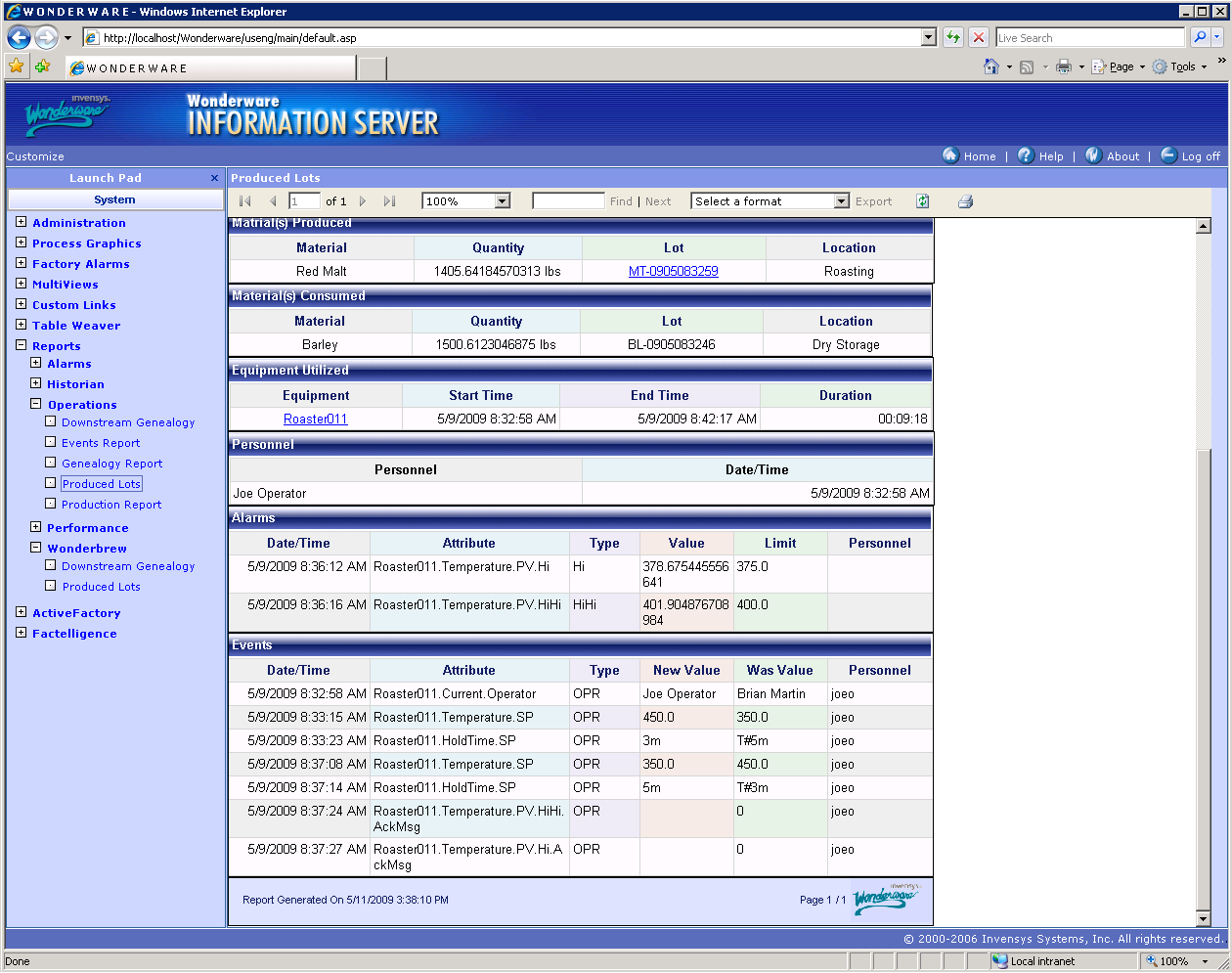Screen dimensions: 1232x973
Task: Click Log off in header
Action: click(x=1201, y=156)
